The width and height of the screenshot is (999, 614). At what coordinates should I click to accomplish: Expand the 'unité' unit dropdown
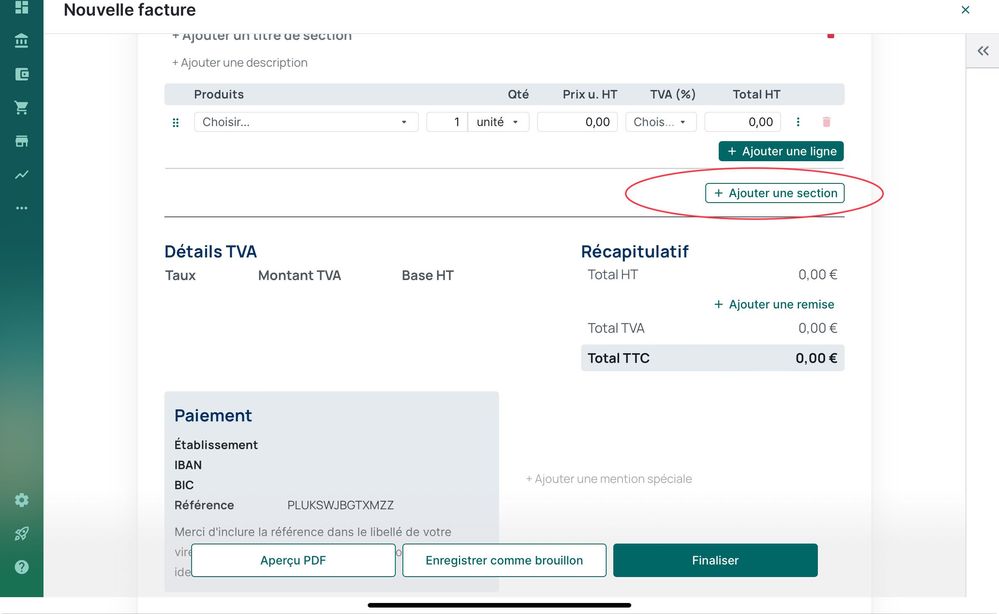[498, 122]
